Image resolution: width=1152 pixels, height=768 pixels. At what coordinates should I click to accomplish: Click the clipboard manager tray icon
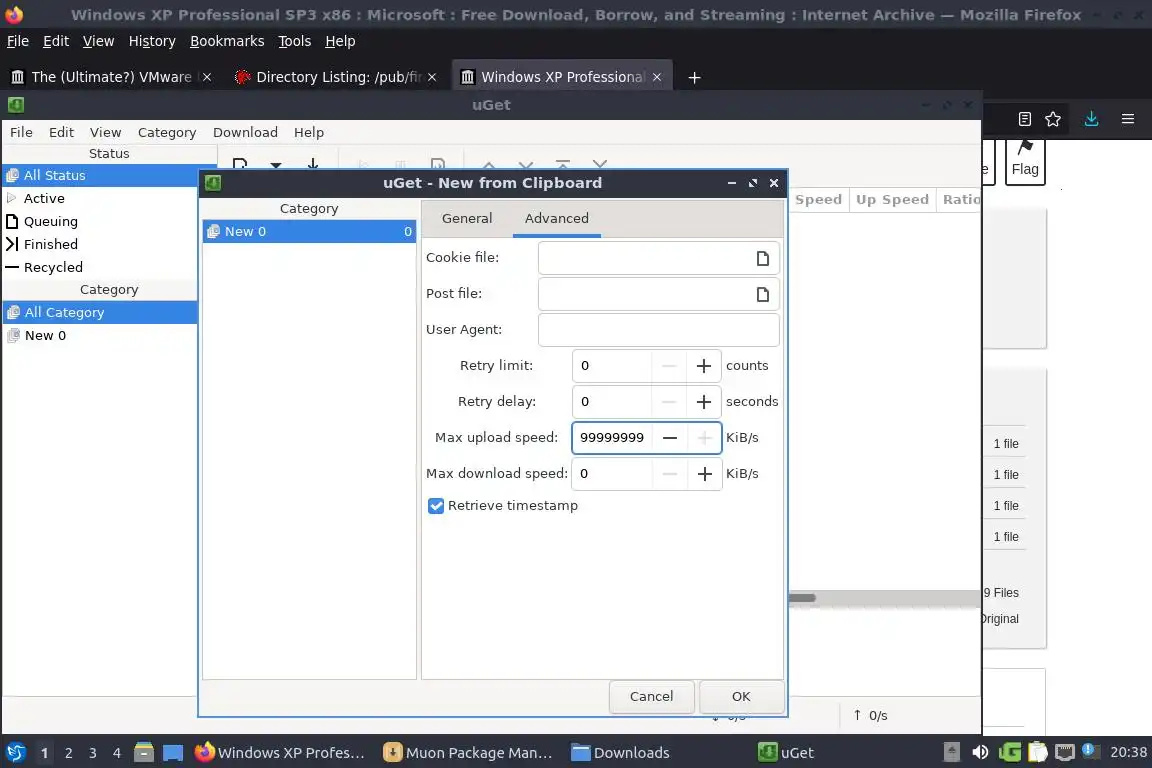[x=1037, y=752]
